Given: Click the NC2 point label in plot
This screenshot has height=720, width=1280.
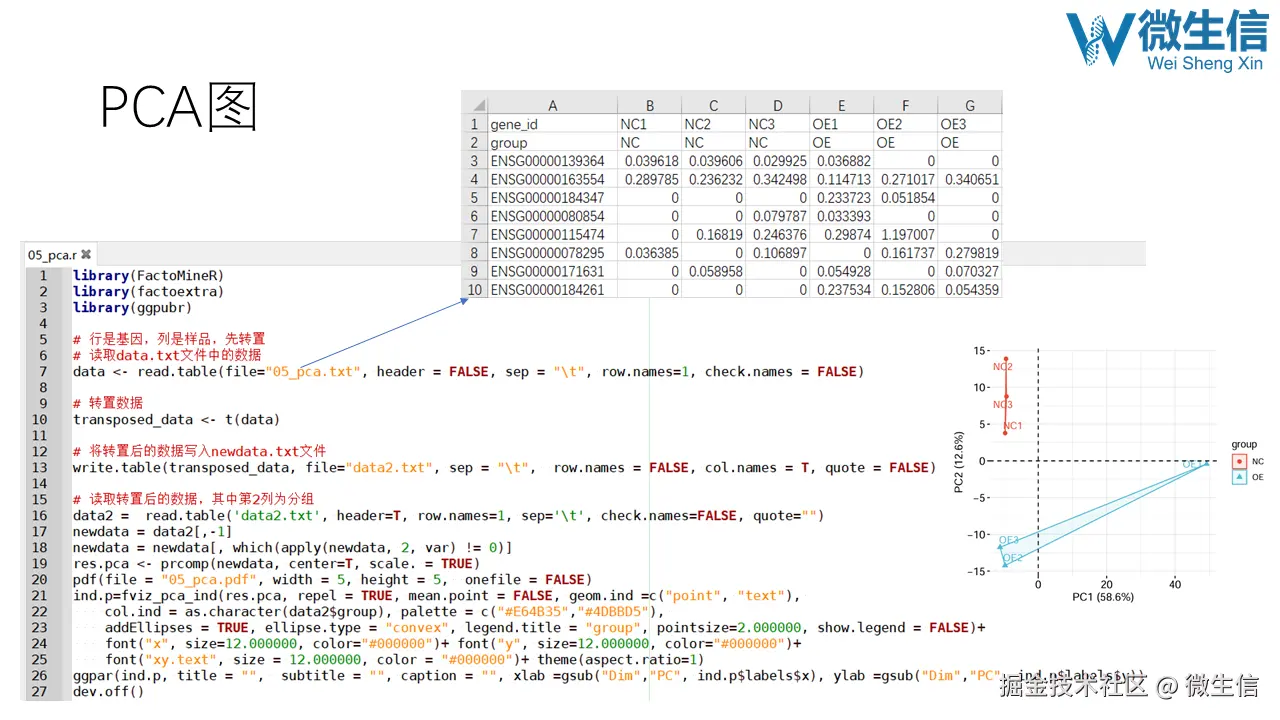Looking at the screenshot, I should point(1003,367).
